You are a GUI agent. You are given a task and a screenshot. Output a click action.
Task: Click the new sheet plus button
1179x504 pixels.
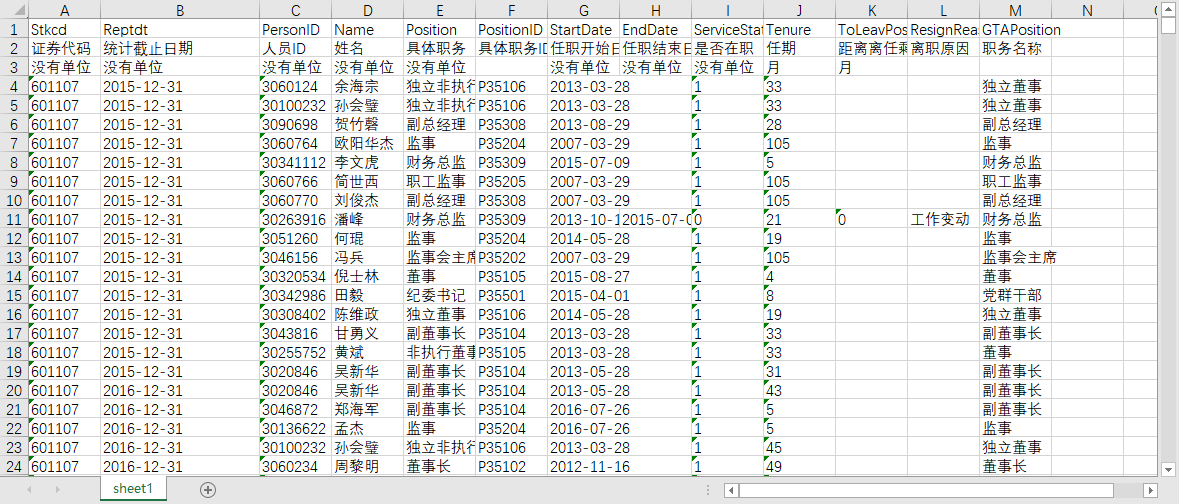point(208,489)
